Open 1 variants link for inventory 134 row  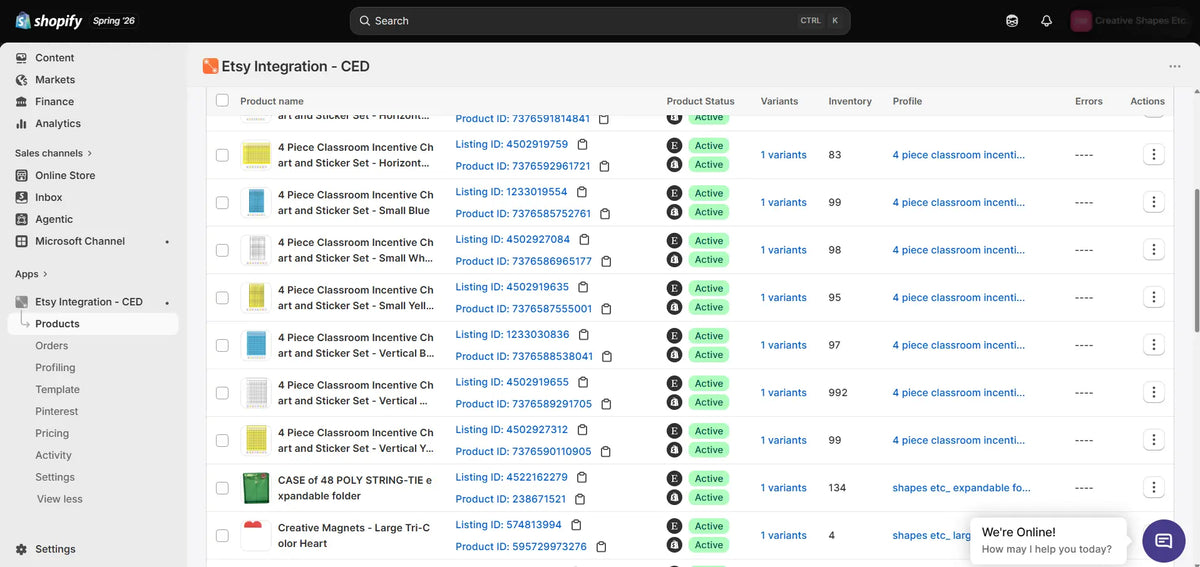[x=783, y=488]
